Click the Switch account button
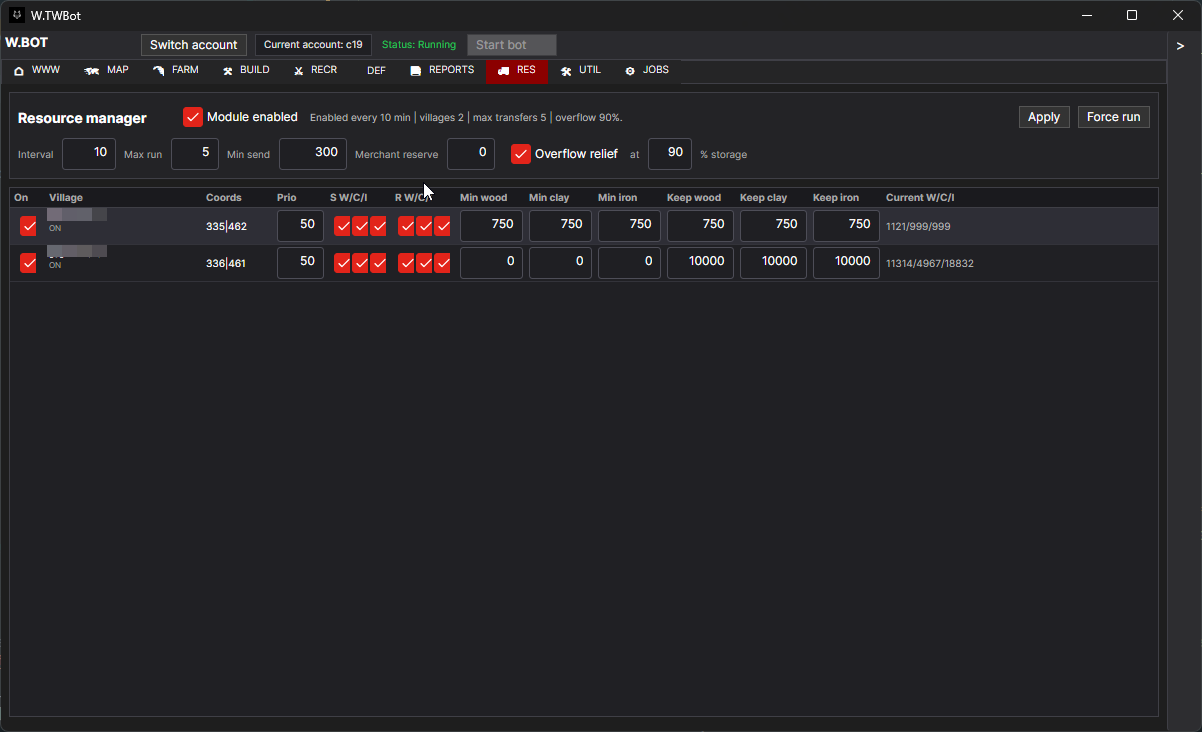The image size is (1202, 732). (194, 45)
